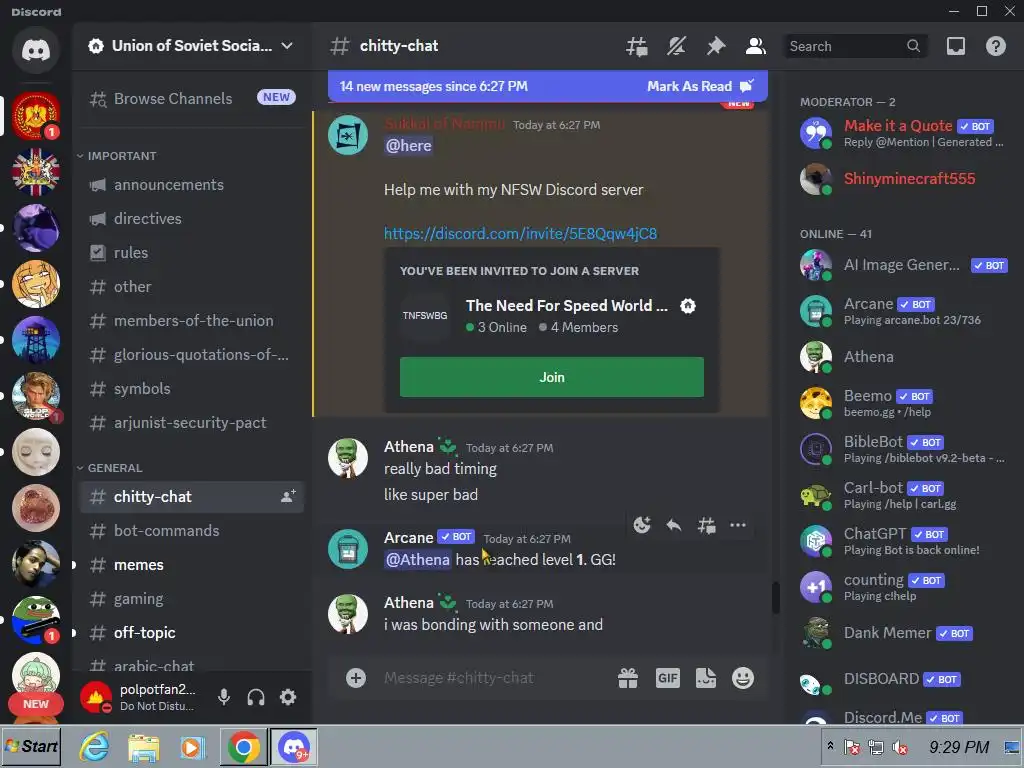Open the rules channel

[191, 253]
